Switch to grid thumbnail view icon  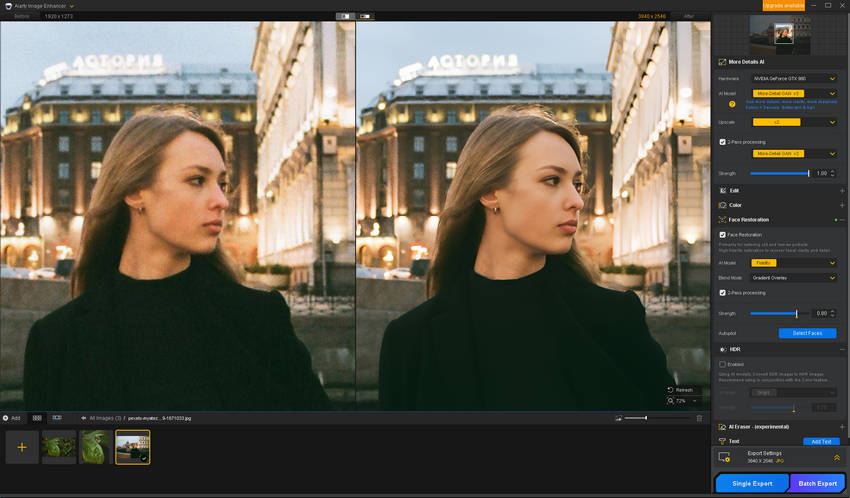coord(37,418)
